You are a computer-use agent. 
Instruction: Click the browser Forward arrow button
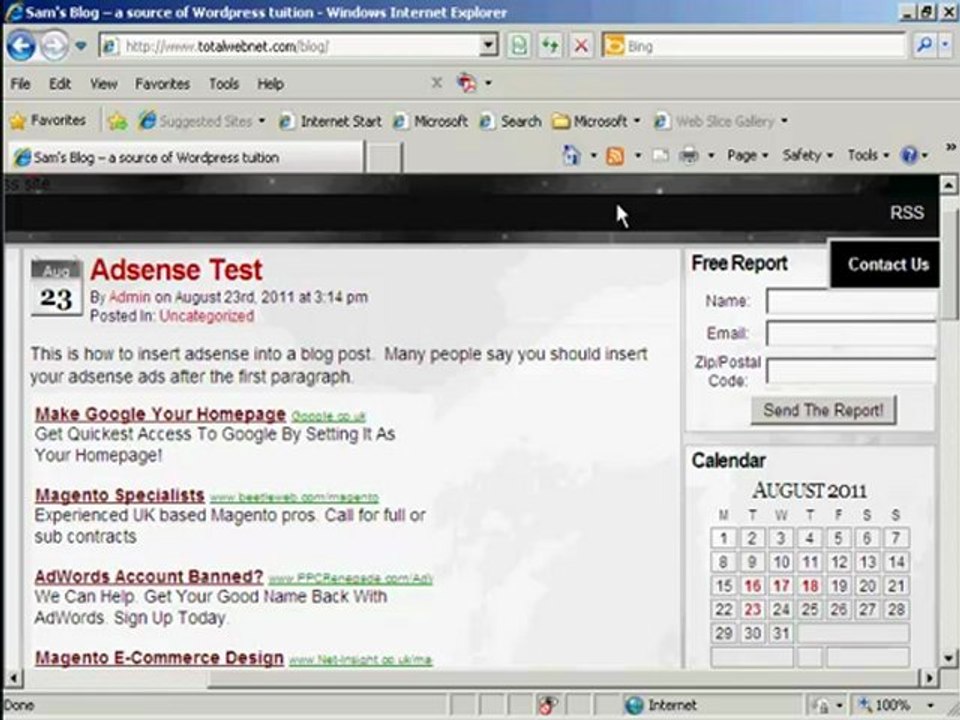point(54,46)
